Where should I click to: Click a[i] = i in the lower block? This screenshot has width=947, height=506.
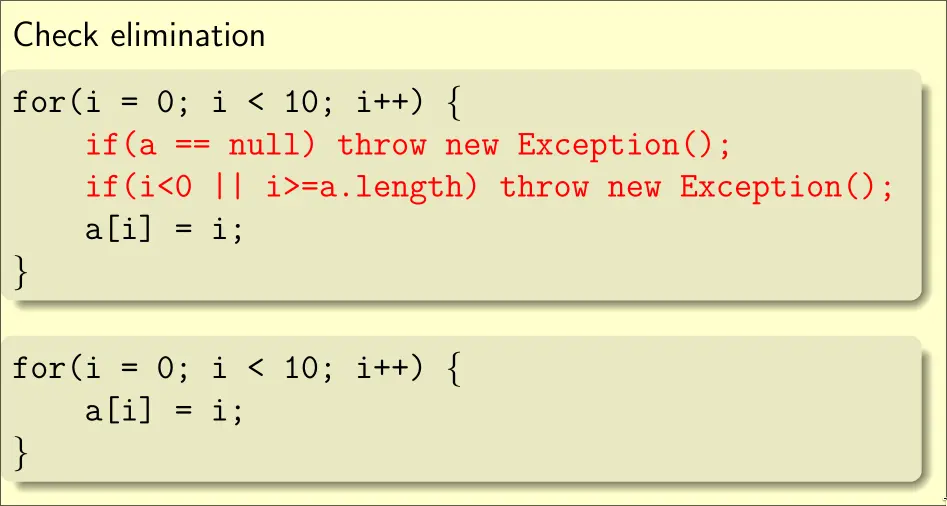coord(164,410)
